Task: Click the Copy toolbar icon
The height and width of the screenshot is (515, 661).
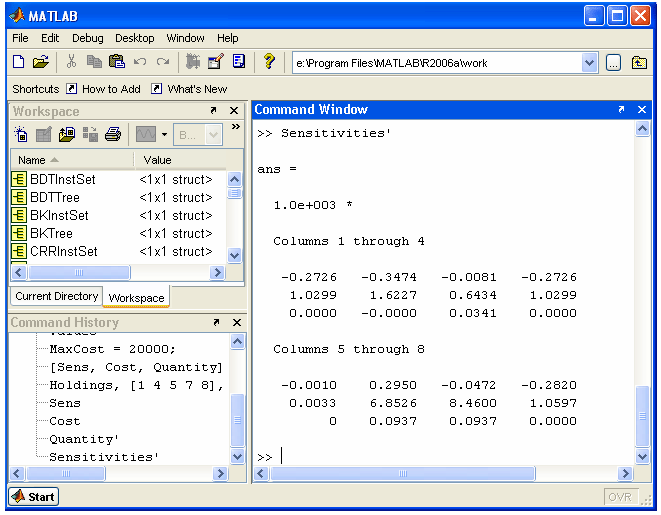Action: click(94, 62)
